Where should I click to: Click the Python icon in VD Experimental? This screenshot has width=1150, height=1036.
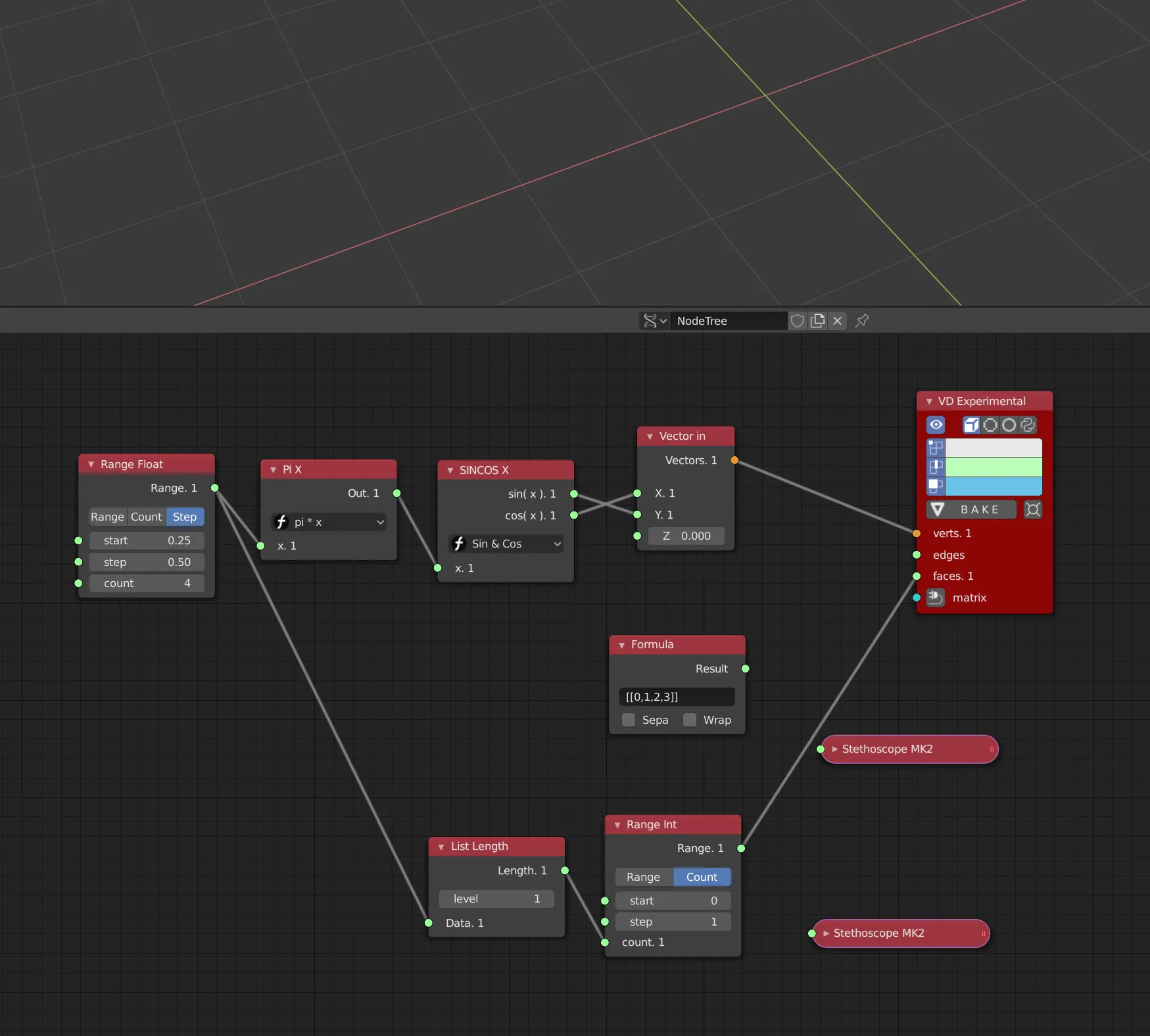point(1028,425)
